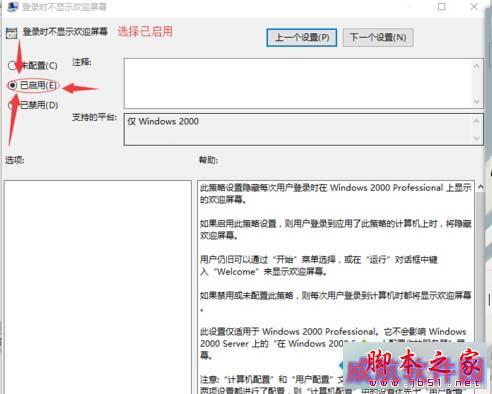Click the policy setting icon beside the title
The height and width of the screenshot is (394, 492).
[x=12, y=33]
